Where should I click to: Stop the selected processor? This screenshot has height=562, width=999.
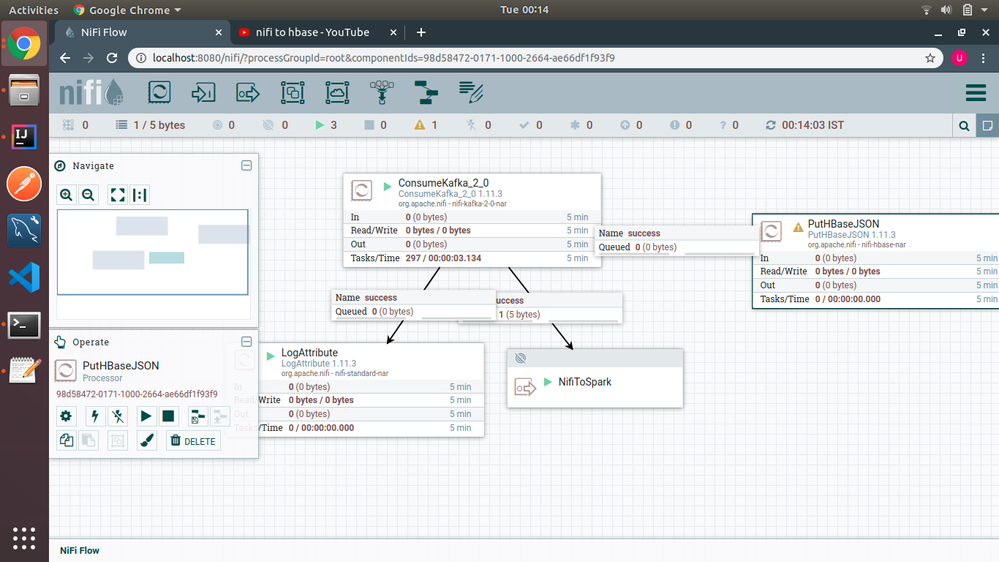point(168,416)
